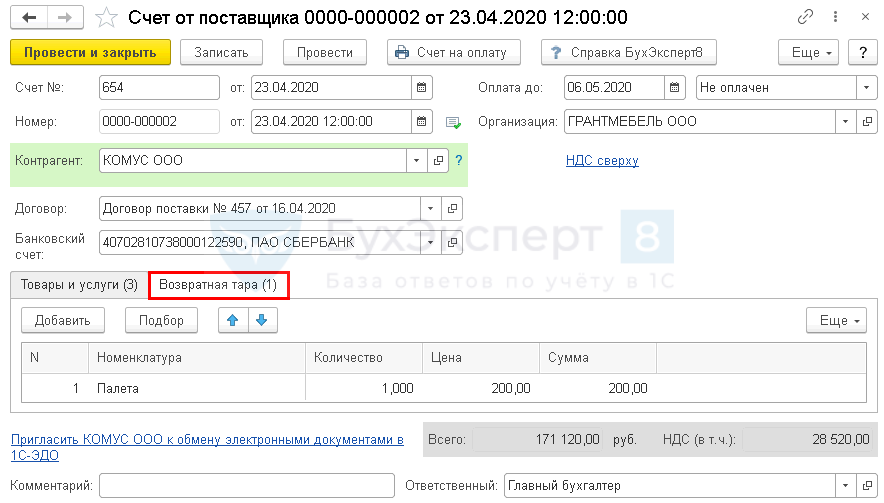Image resolution: width=884 pixels, height=503 pixels.
Task: Expand the payment status Не оплачен dropdown
Action: (865, 88)
